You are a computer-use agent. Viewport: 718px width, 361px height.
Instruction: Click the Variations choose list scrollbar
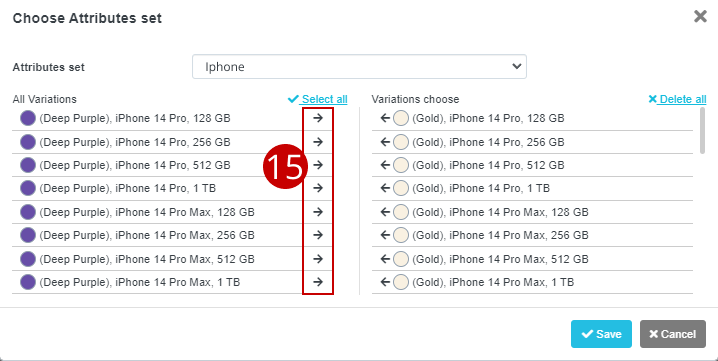703,131
